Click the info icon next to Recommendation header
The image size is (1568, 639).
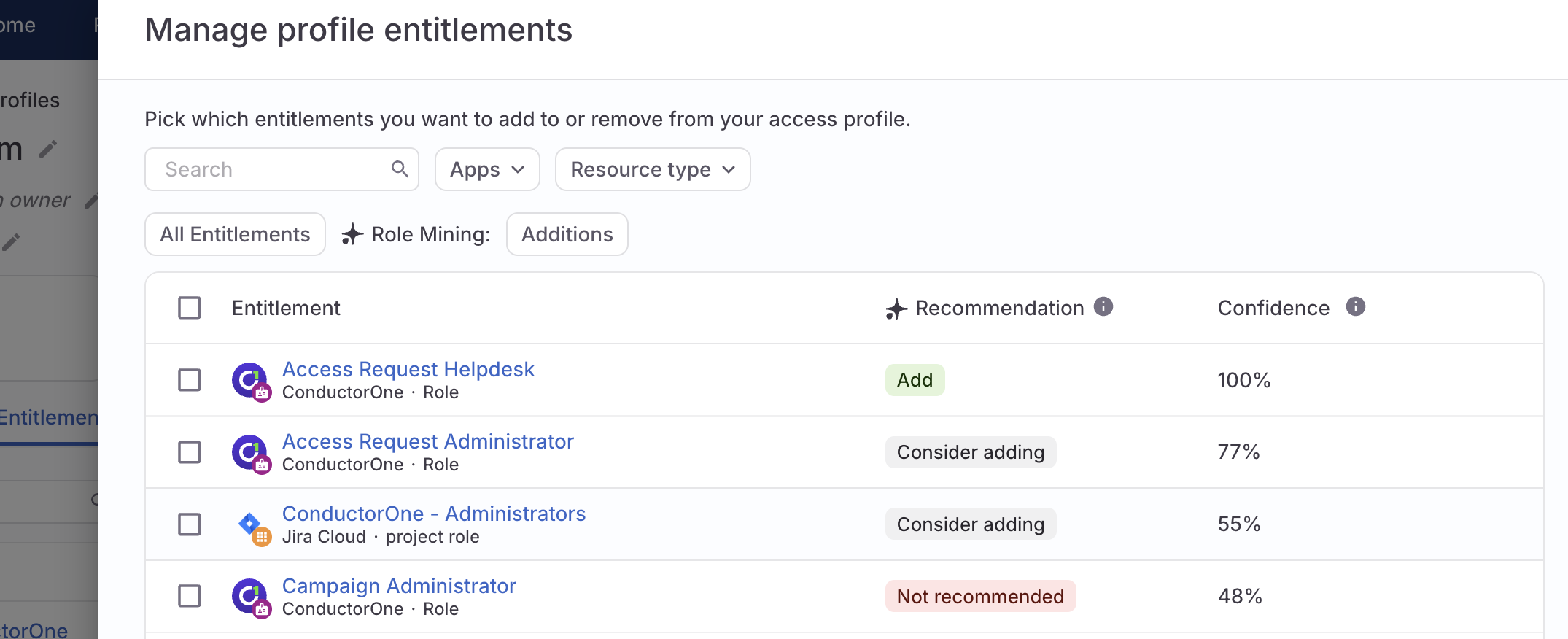click(x=1103, y=307)
